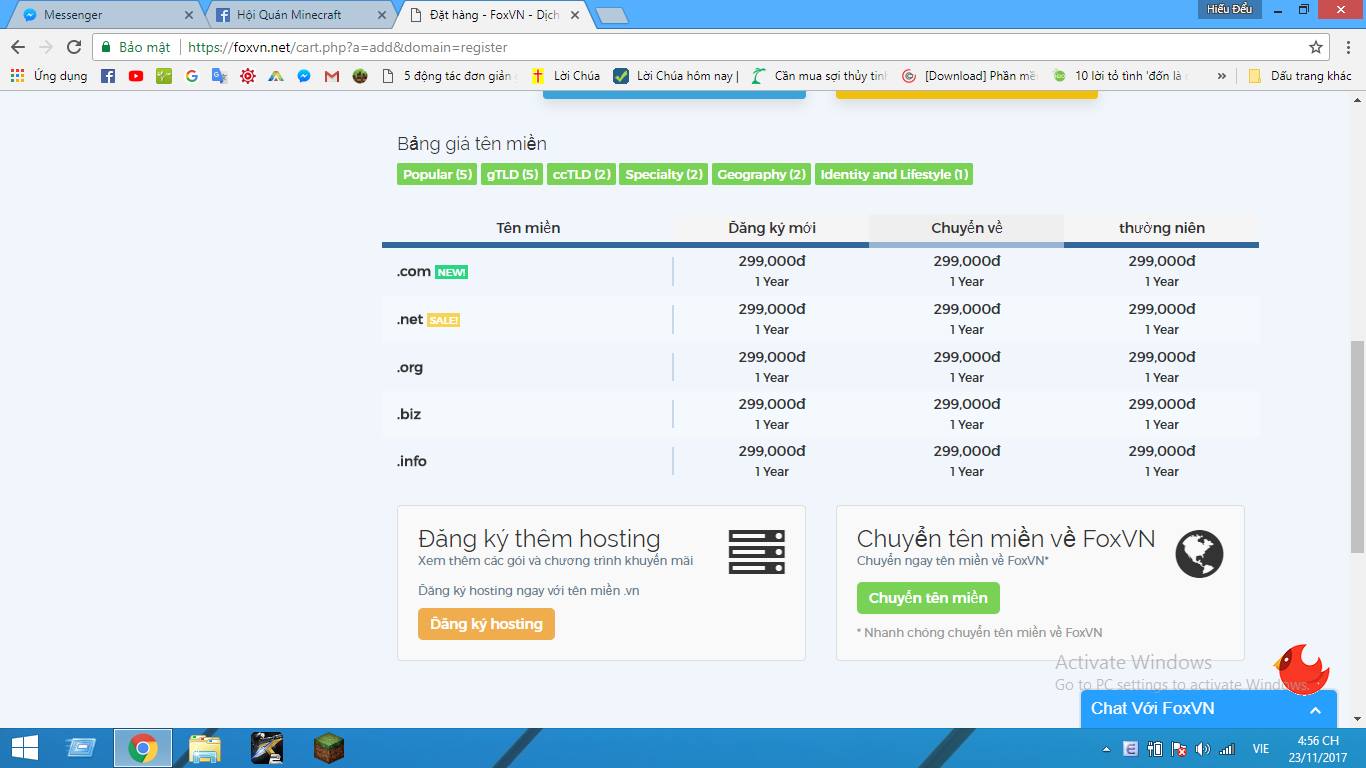The width and height of the screenshot is (1366, 768).
Task: Filter domains by Geography (2)
Action: click(761, 175)
